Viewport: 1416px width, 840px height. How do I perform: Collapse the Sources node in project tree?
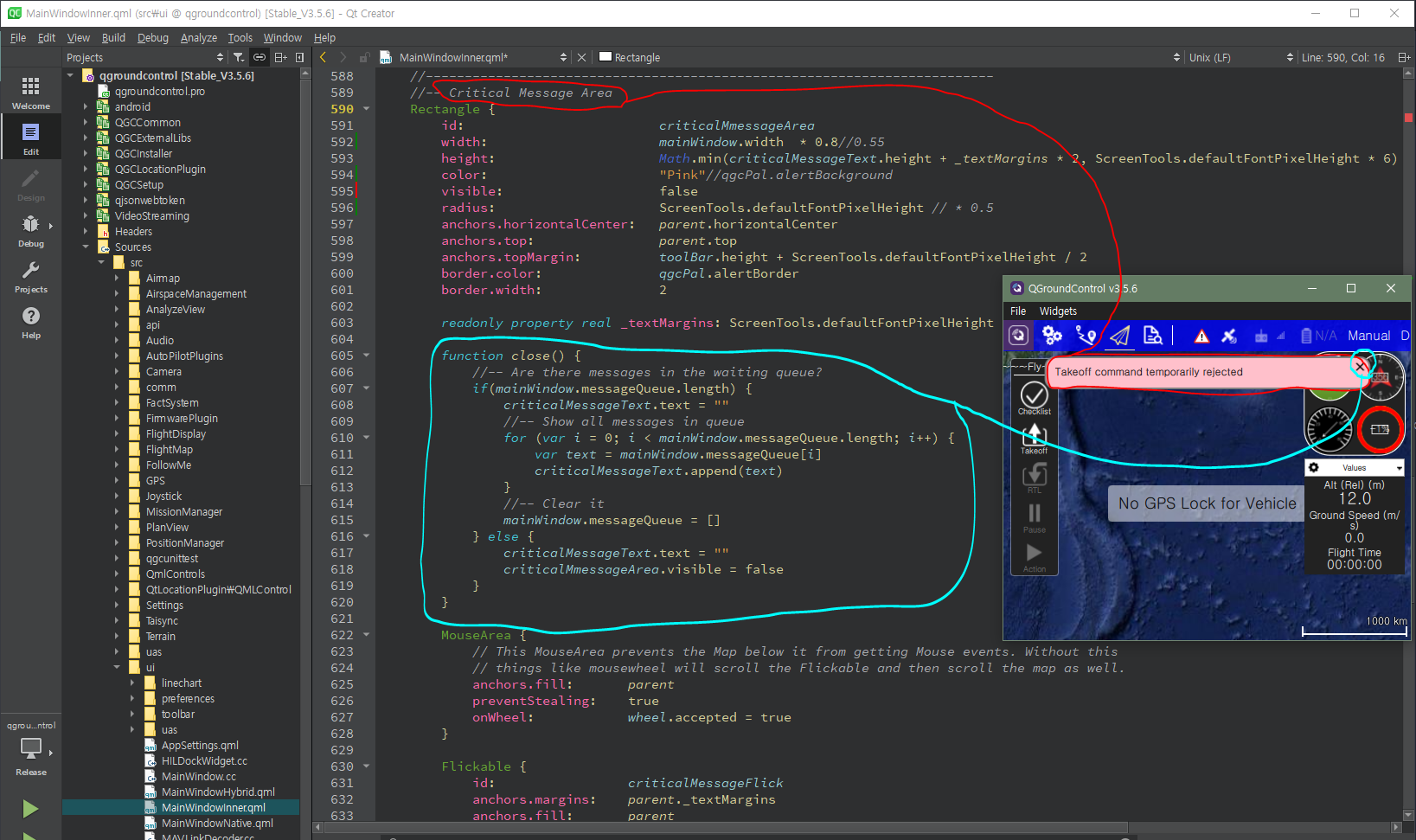click(x=86, y=247)
